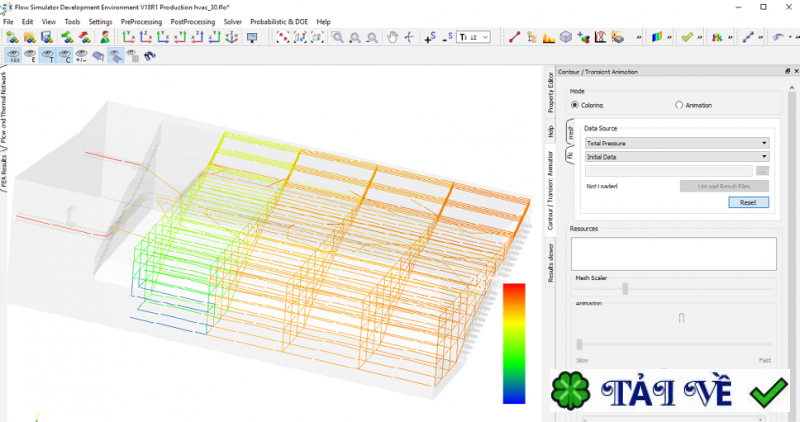
Task: Select the Coloring mode radio button
Action: coord(575,104)
